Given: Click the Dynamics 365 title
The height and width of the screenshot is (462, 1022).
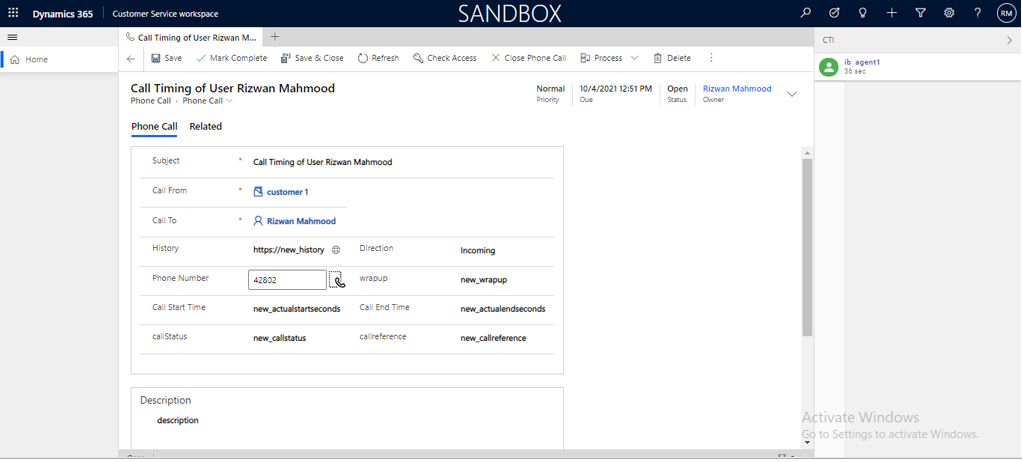Looking at the screenshot, I should point(63,14).
